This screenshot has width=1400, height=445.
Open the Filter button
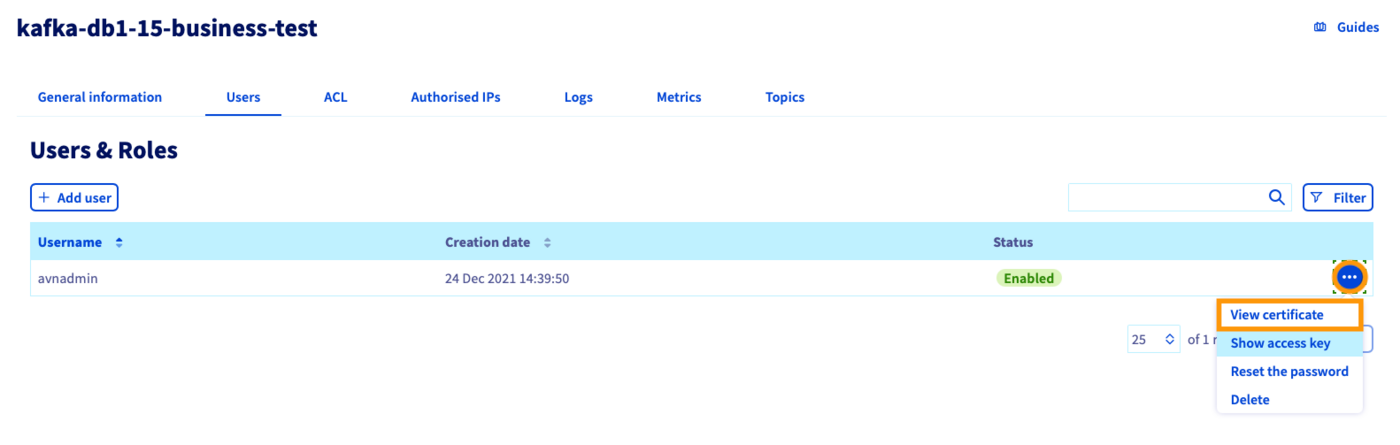(1338, 198)
